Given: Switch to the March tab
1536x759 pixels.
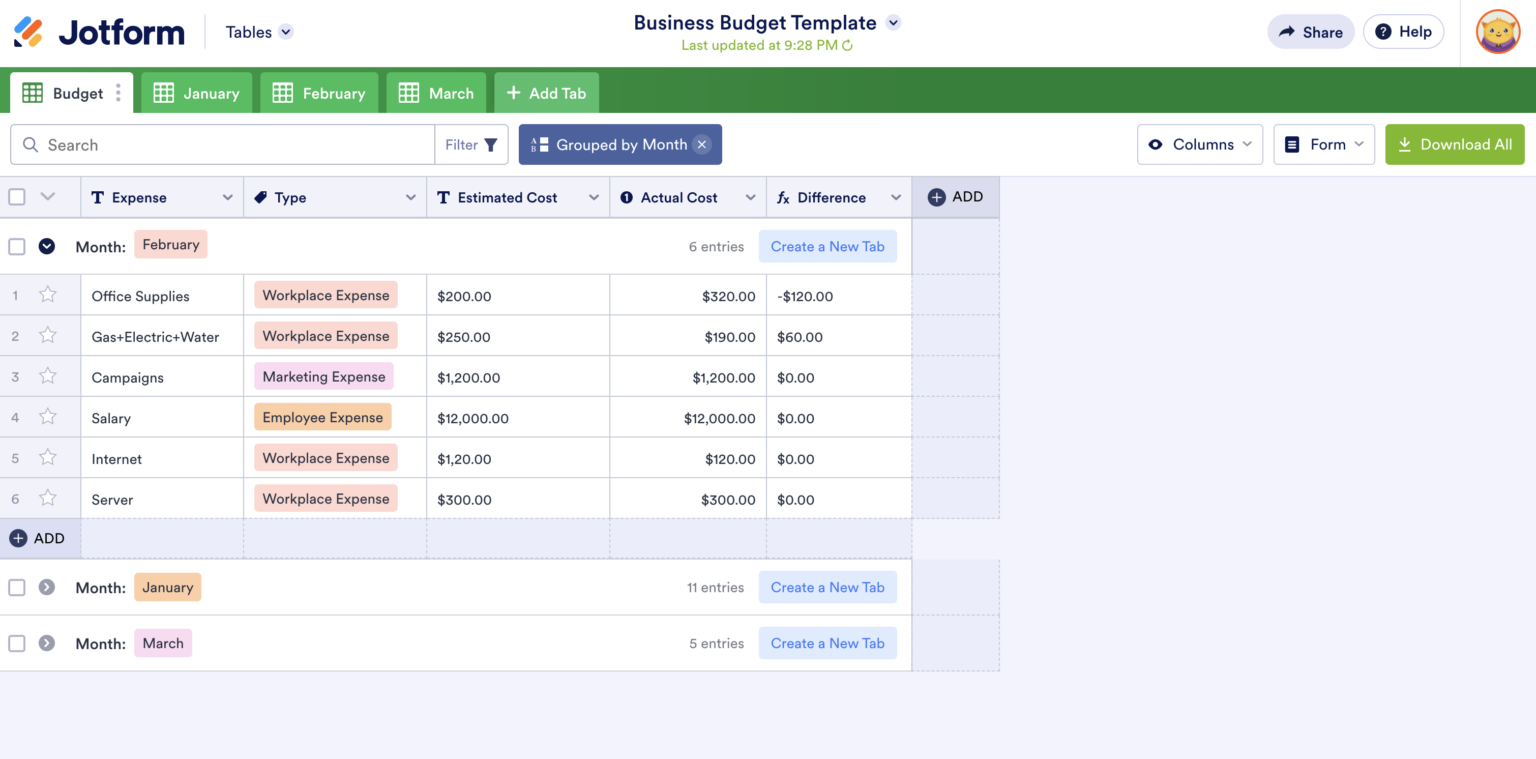Looking at the screenshot, I should [x=436, y=92].
